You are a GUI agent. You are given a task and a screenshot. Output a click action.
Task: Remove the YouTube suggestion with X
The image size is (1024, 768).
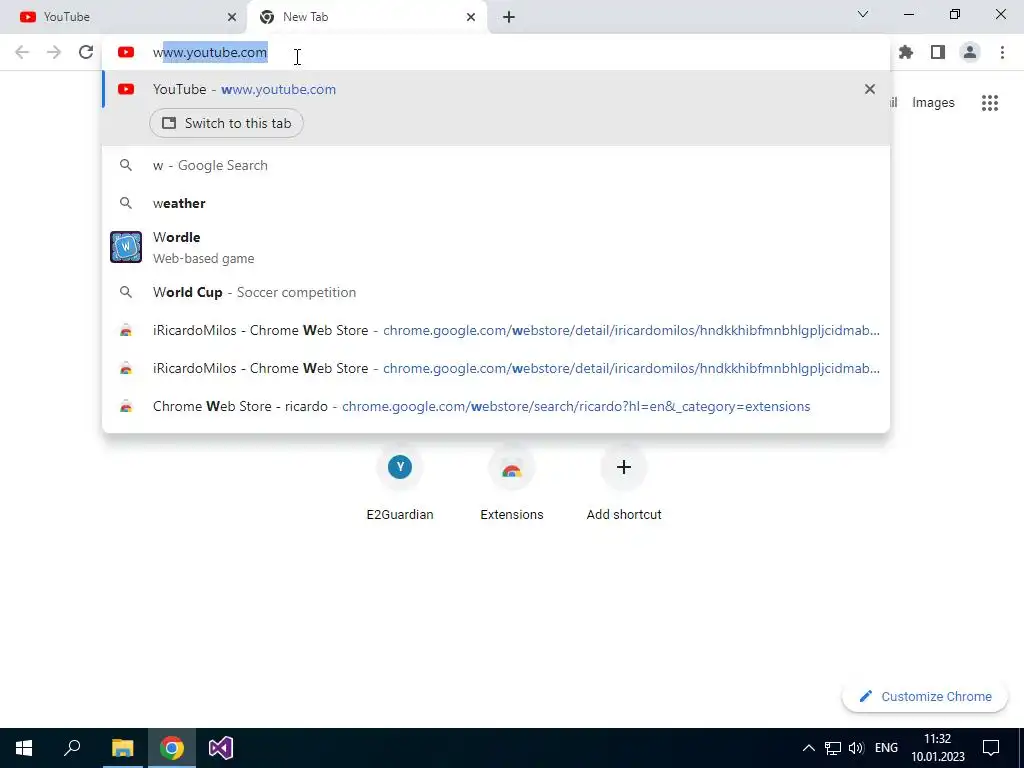(870, 89)
